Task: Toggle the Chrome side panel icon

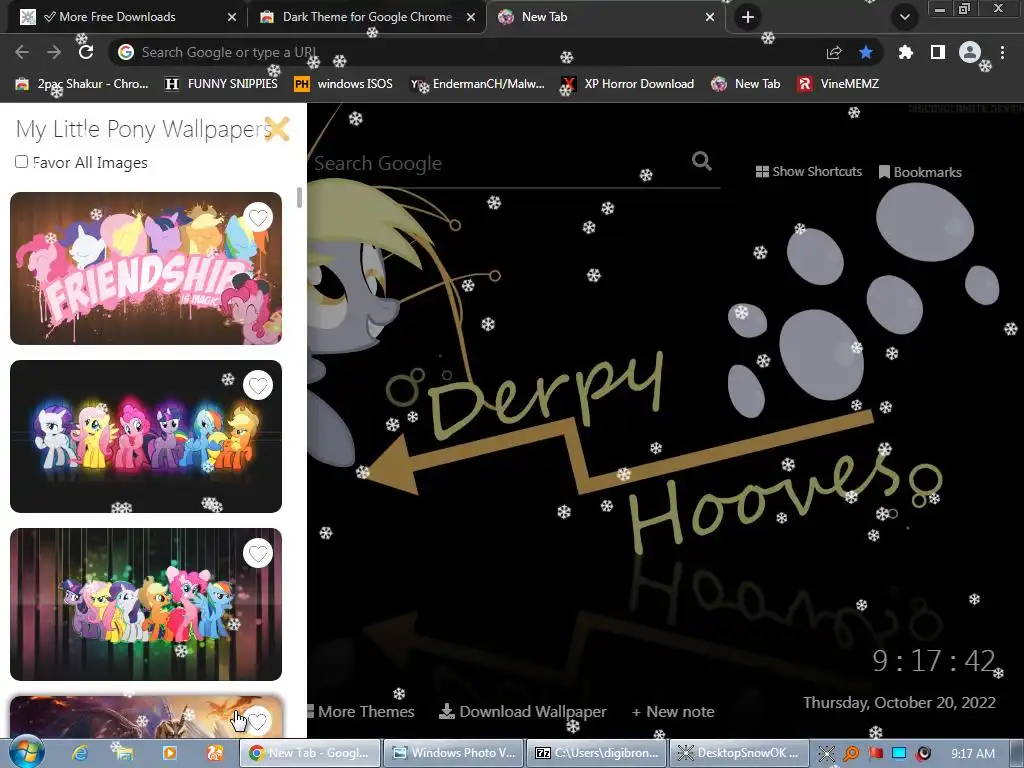Action: (938, 52)
